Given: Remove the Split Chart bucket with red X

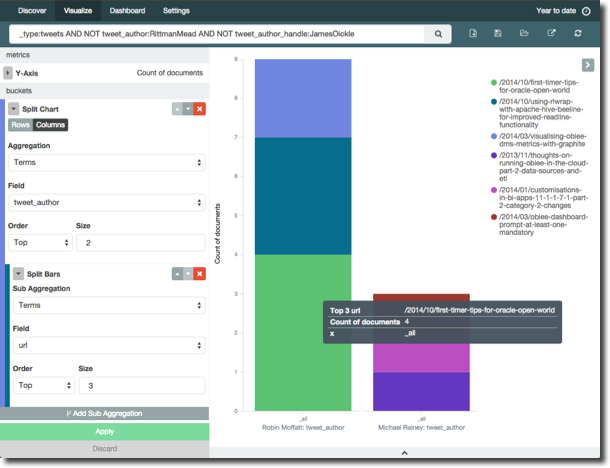Looking at the screenshot, I should pos(199,108).
